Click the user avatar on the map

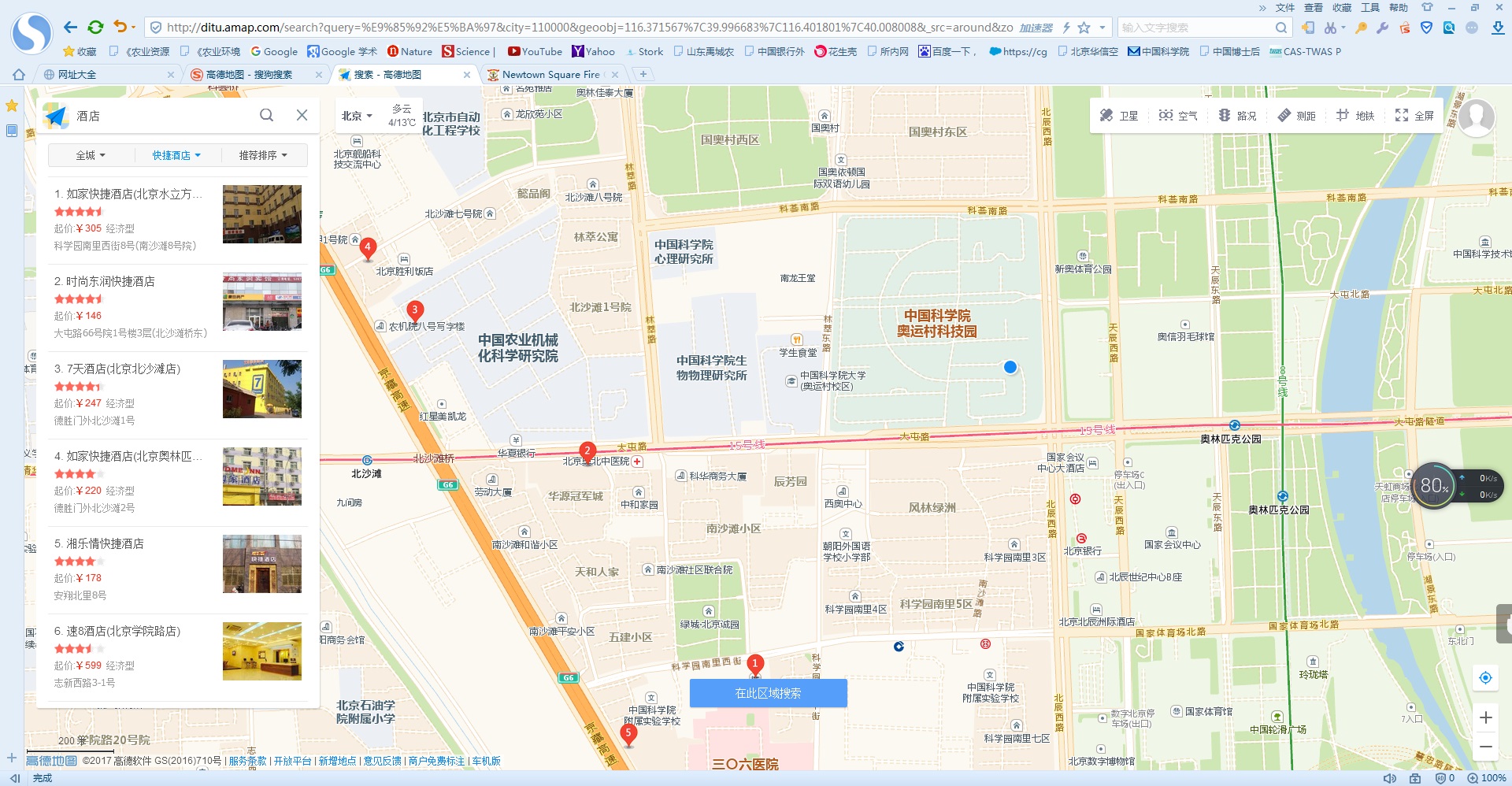(1476, 117)
